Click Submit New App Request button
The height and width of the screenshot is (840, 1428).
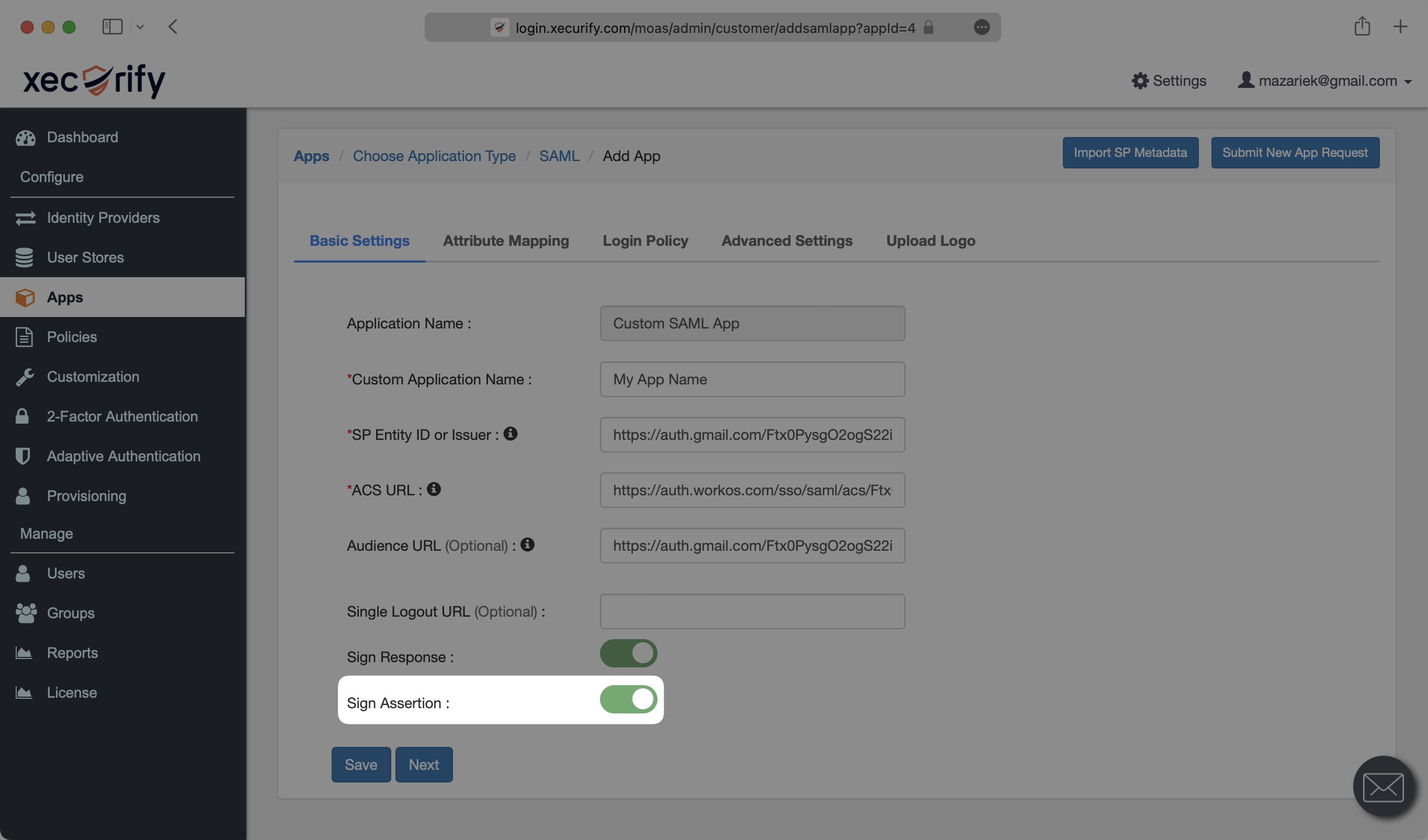click(x=1295, y=153)
